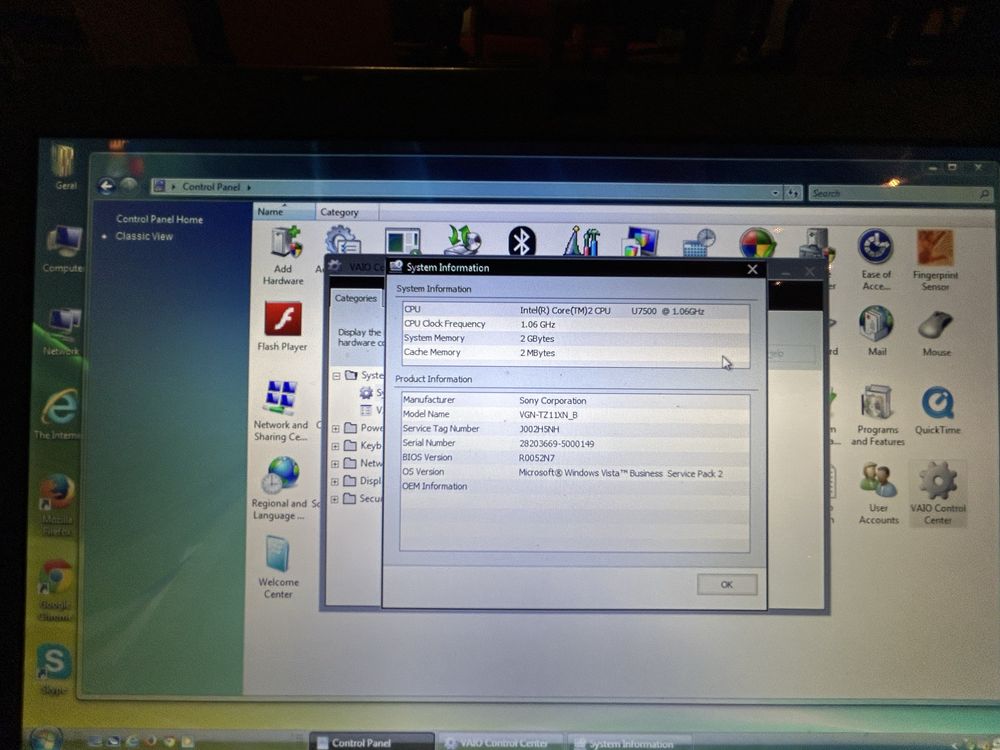This screenshot has width=1000, height=750.
Task: Select the CPU Intel Core2 U7500 row
Action: (x=576, y=310)
